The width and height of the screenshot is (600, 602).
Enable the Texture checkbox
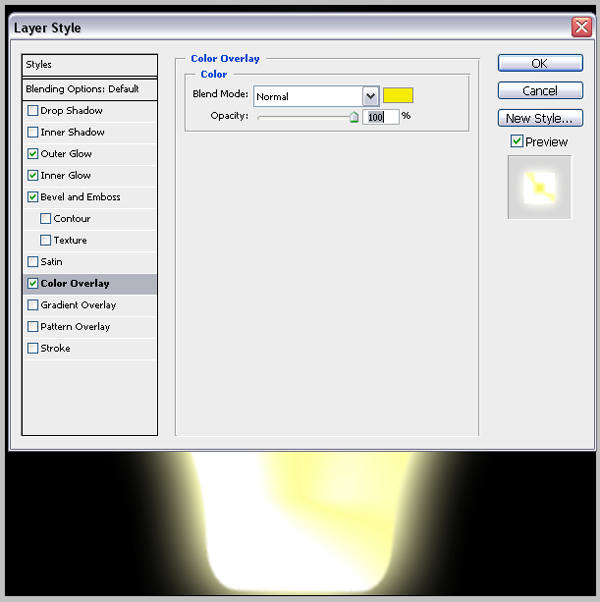(45, 240)
